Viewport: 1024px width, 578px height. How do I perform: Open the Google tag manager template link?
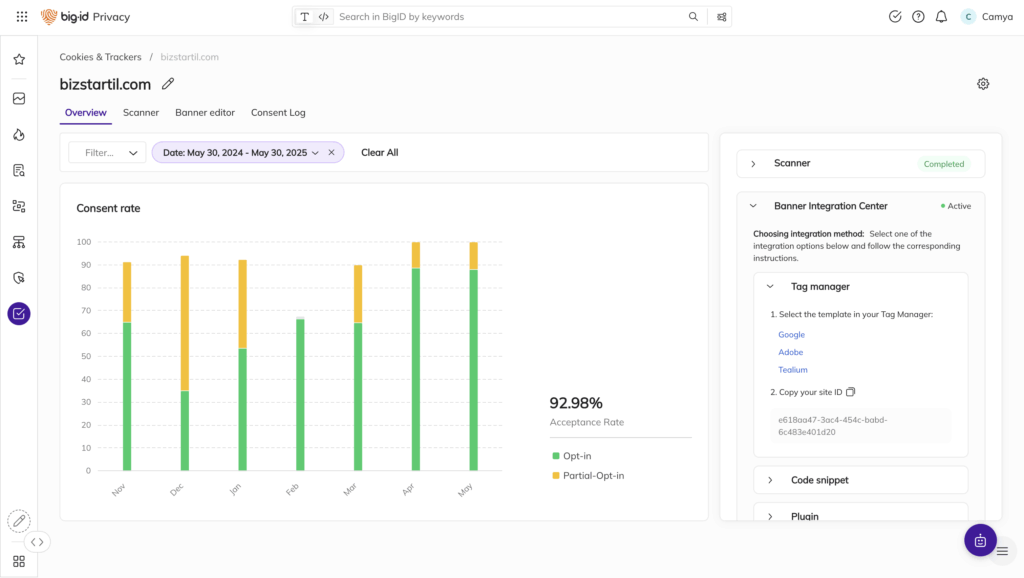[791, 335]
